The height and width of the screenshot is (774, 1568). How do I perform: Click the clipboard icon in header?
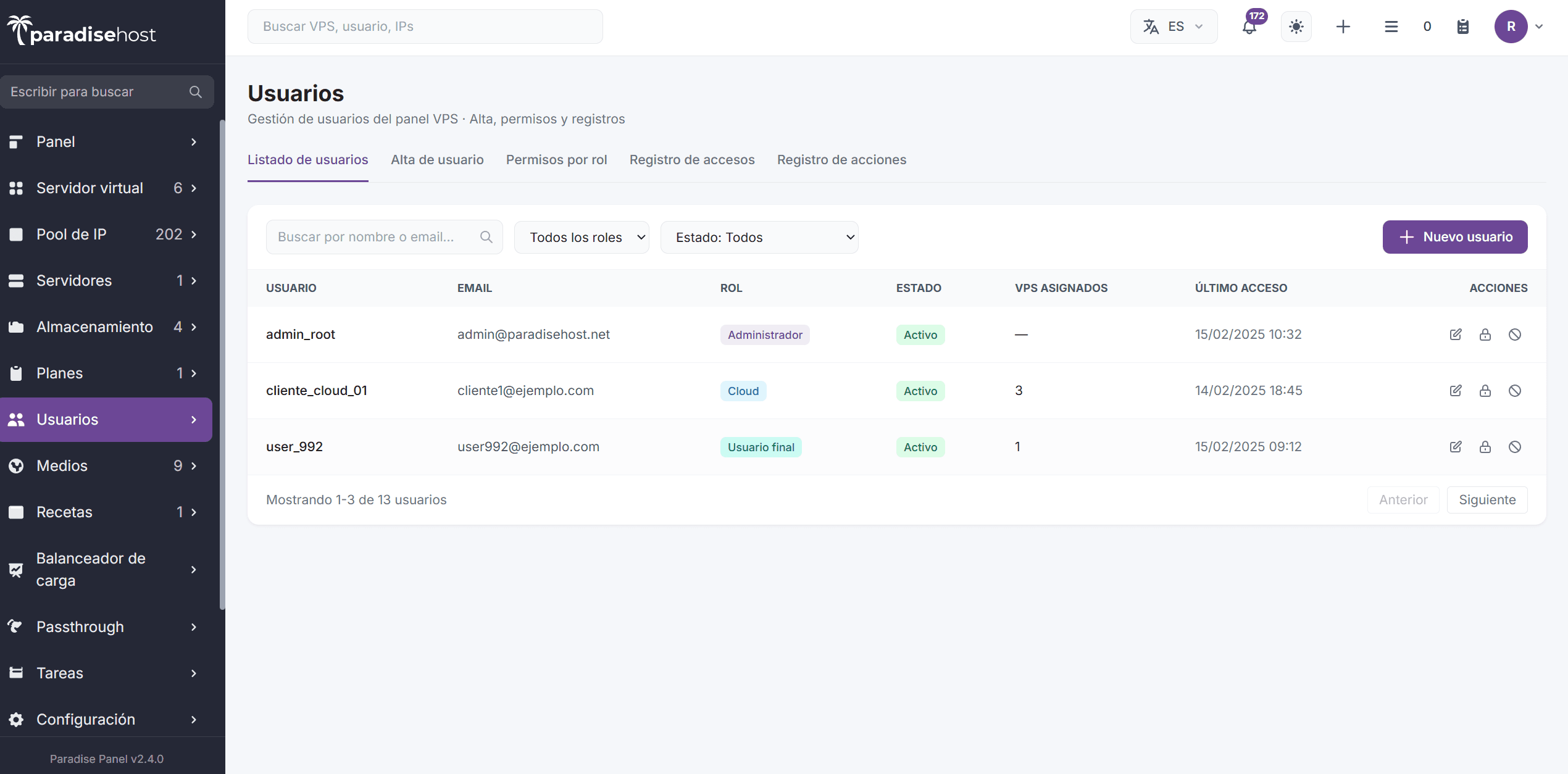tap(1463, 27)
